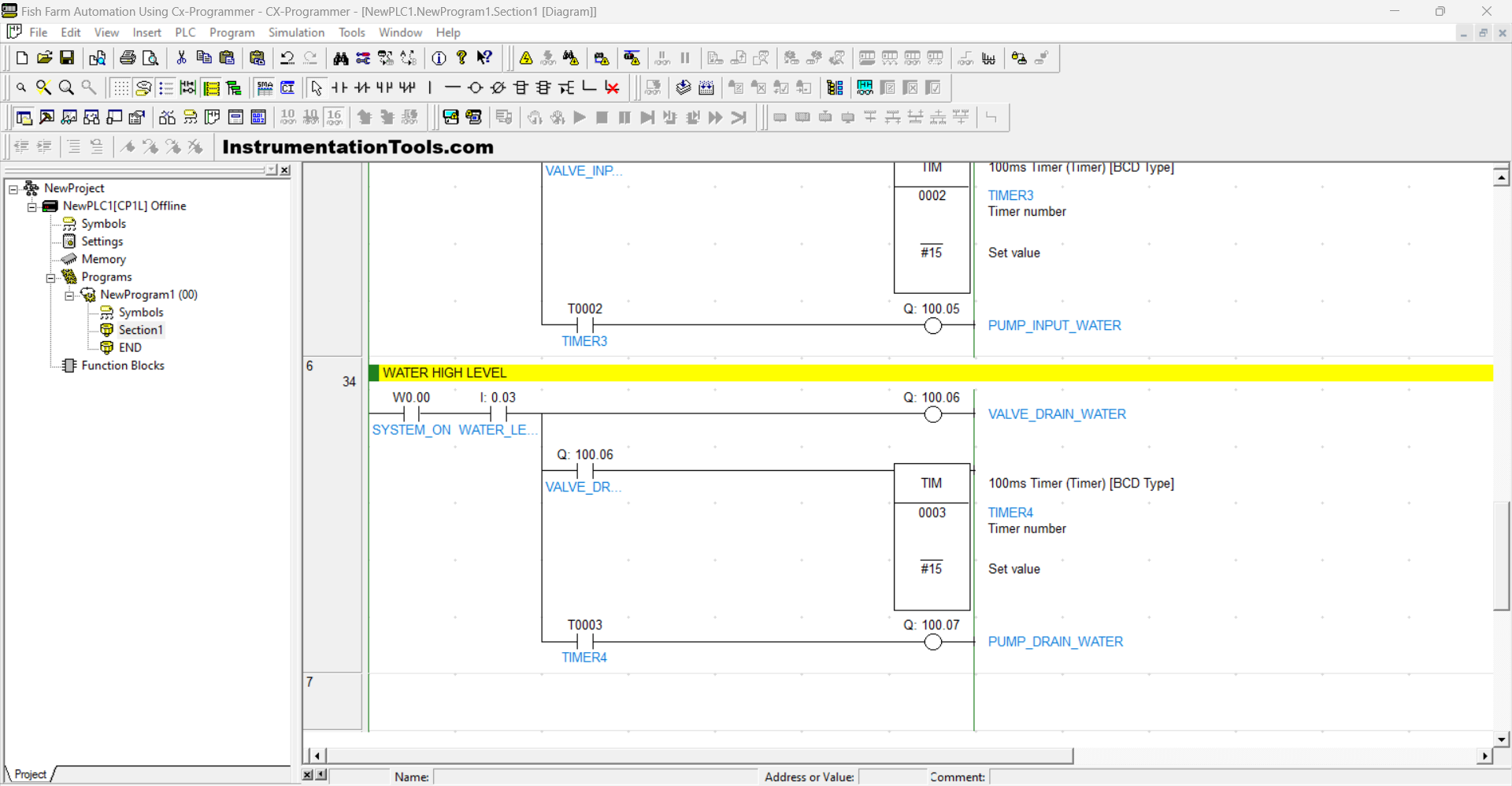The image size is (1512, 786).
Task: Click scroll down arrow of diagram
Action: [x=1501, y=740]
